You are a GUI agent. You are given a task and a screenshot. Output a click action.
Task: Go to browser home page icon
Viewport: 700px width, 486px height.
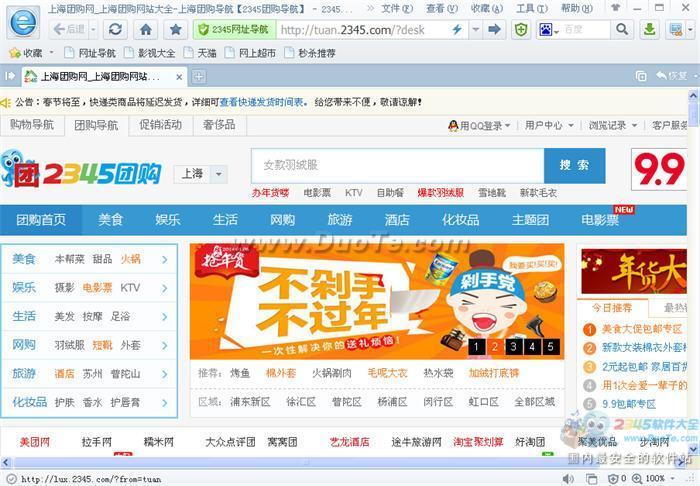[x=146, y=29]
